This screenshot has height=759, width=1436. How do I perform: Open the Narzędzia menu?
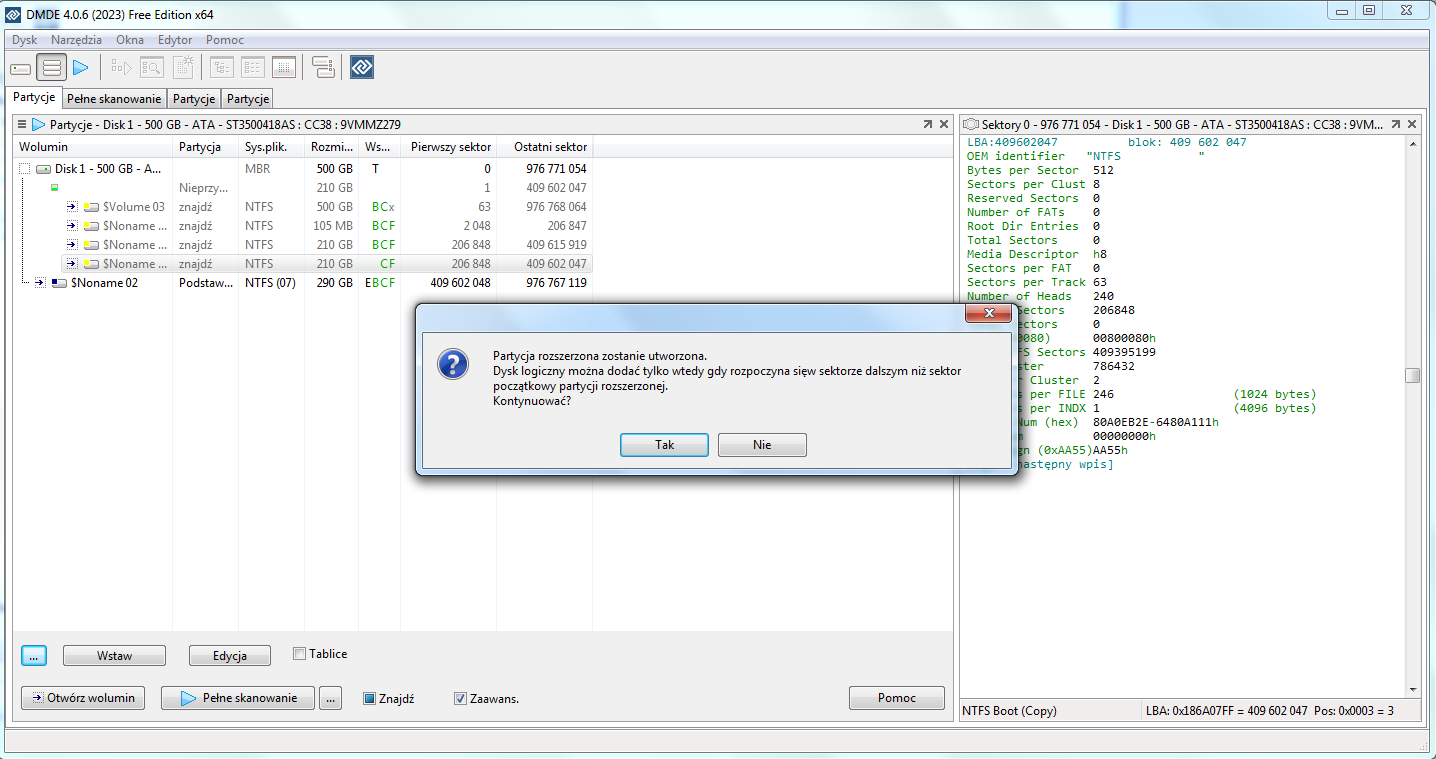point(77,40)
